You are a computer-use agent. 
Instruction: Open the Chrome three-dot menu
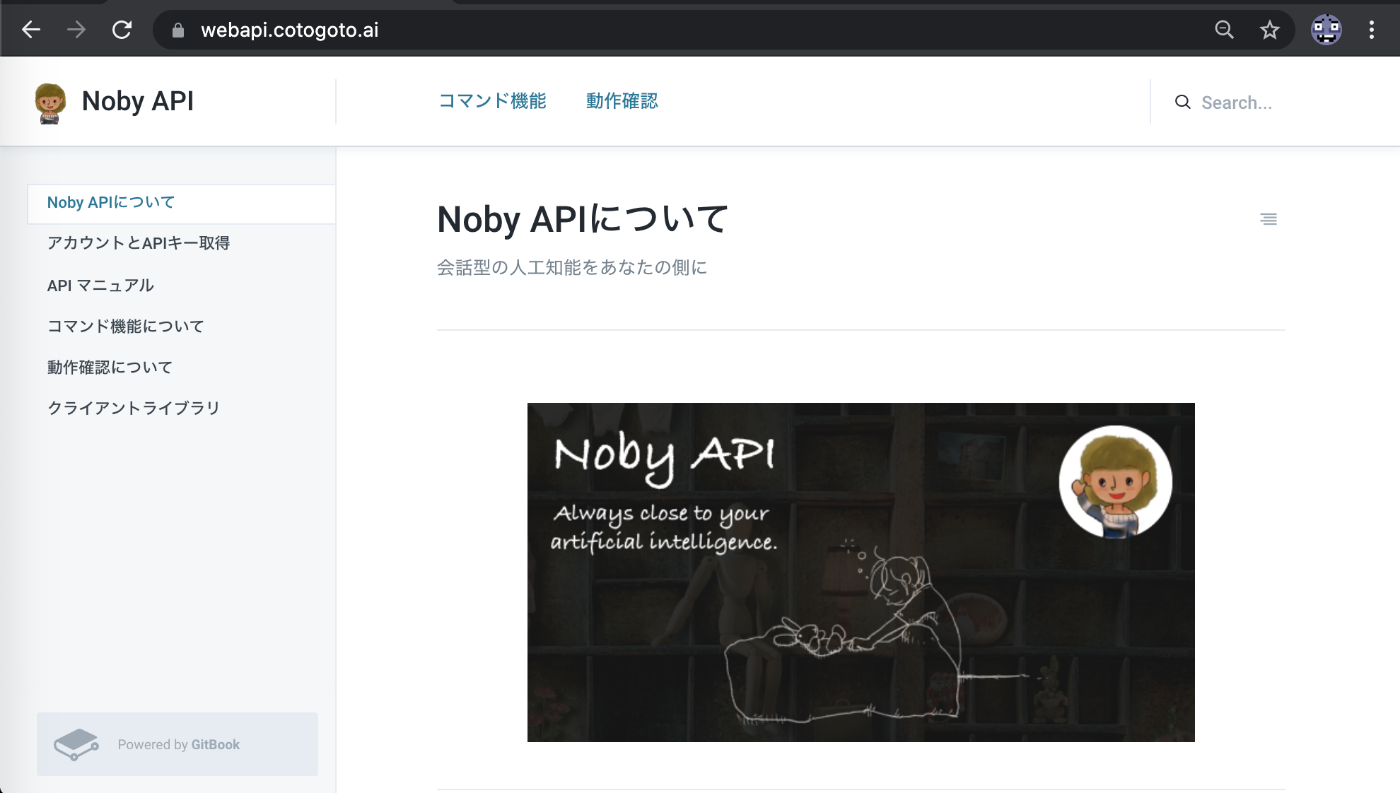1372,30
